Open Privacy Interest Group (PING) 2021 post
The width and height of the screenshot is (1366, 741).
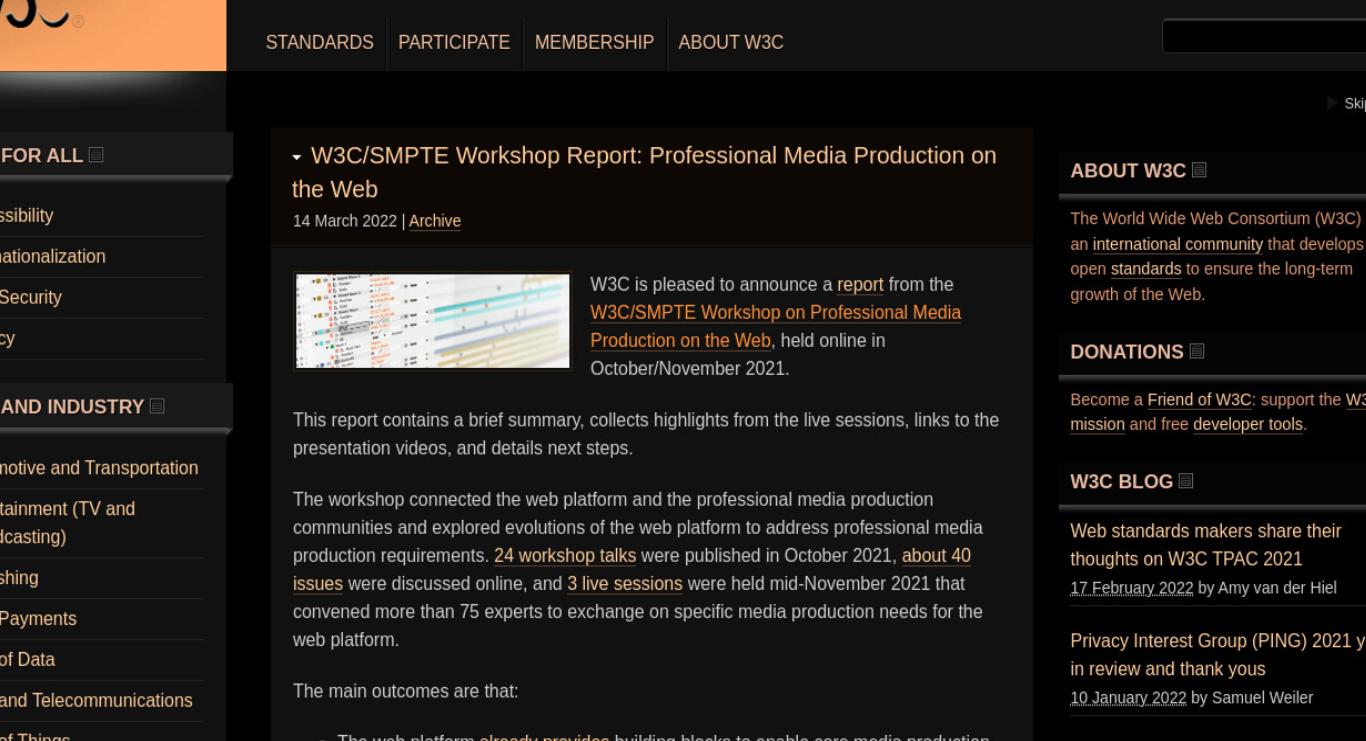coord(1218,654)
